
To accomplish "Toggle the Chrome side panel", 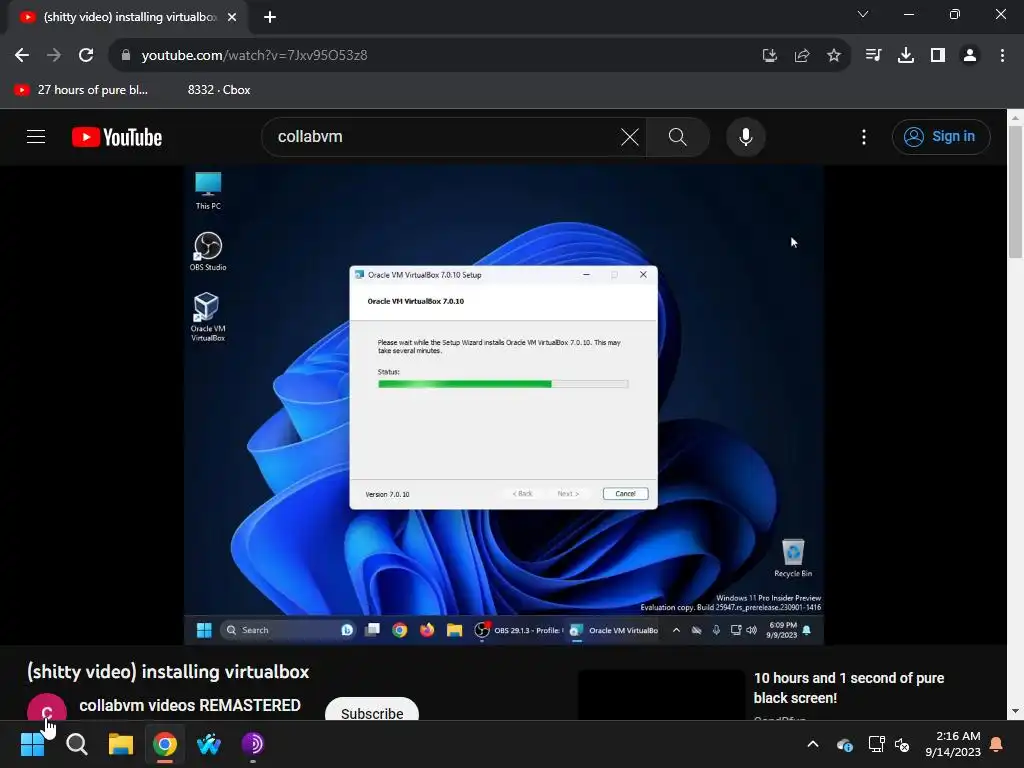I will (x=938, y=56).
